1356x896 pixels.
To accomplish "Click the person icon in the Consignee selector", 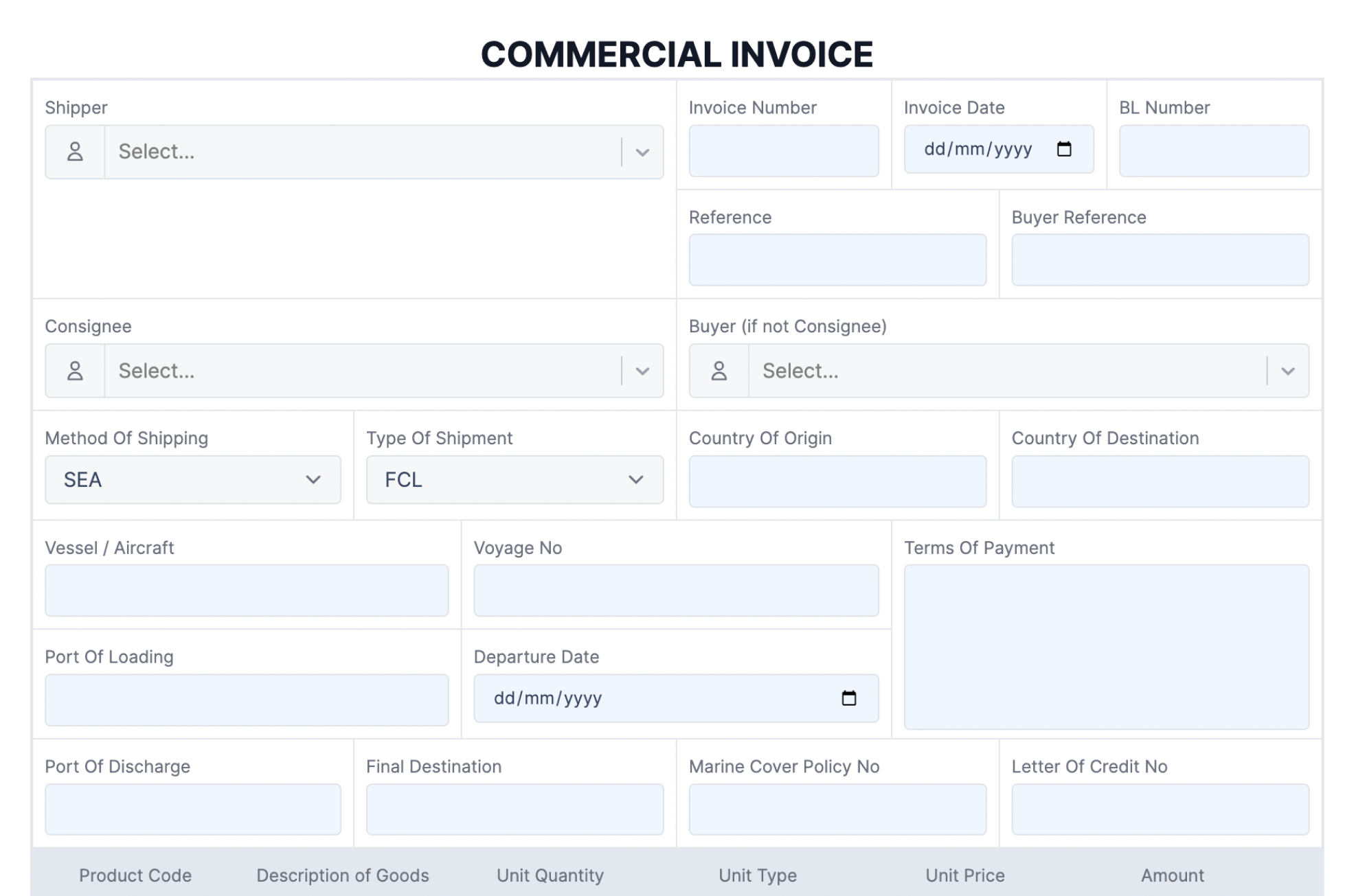I will coord(74,370).
